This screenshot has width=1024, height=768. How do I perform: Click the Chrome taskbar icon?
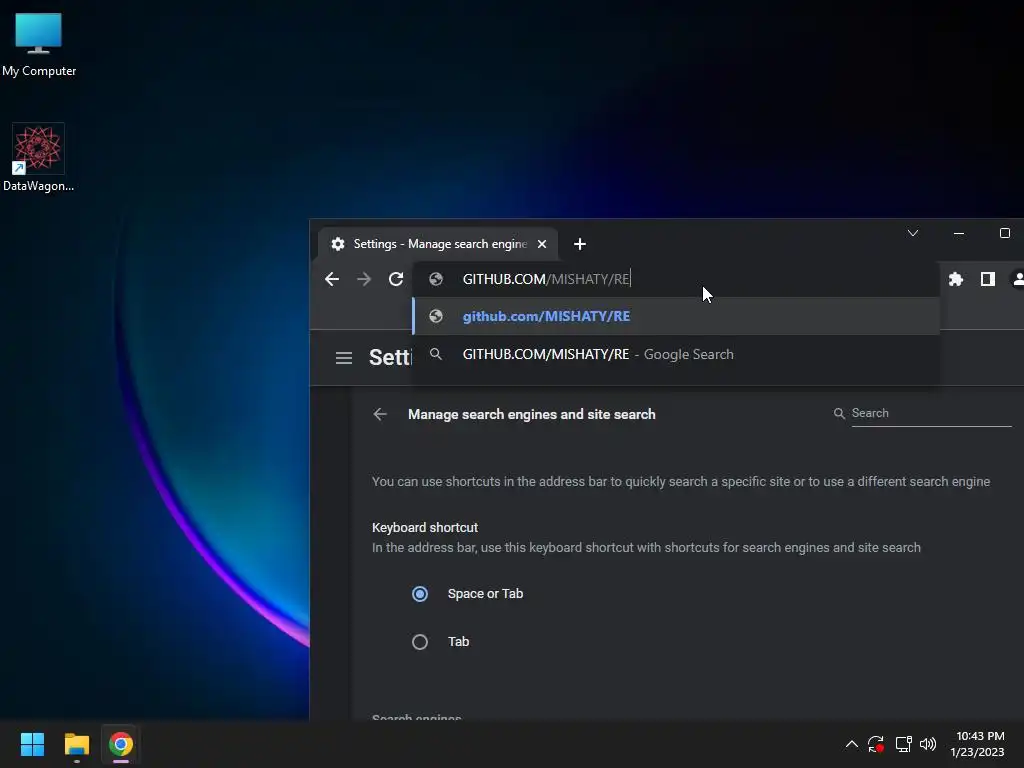[x=121, y=744]
